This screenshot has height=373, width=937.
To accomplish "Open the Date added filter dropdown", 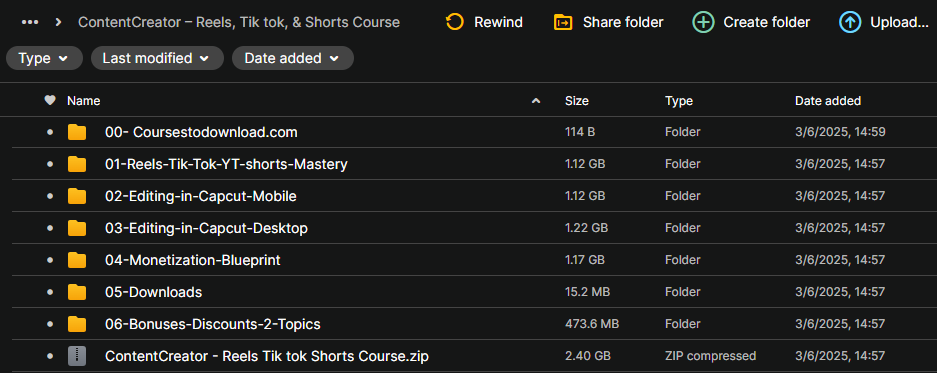I will (x=293, y=59).
